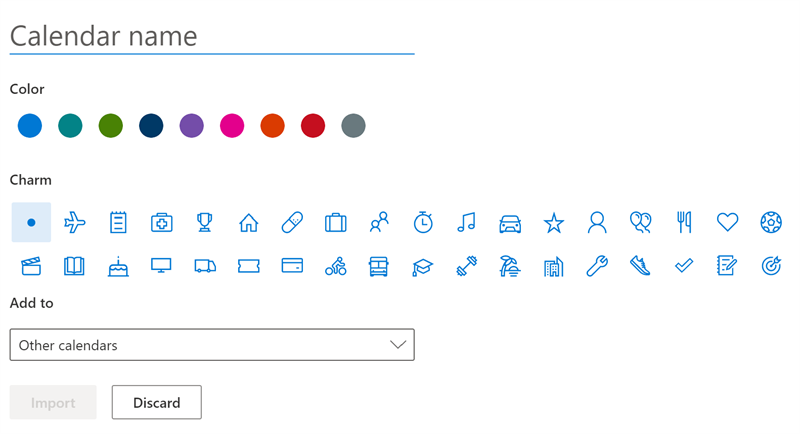Choose the green color swatch

pos(111,125)
